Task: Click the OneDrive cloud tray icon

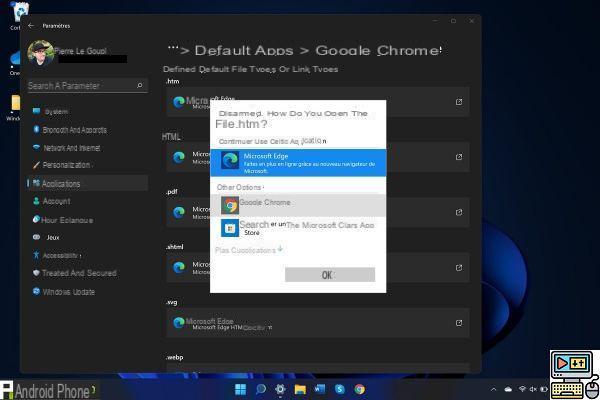Action: click(x=508, y=390)
